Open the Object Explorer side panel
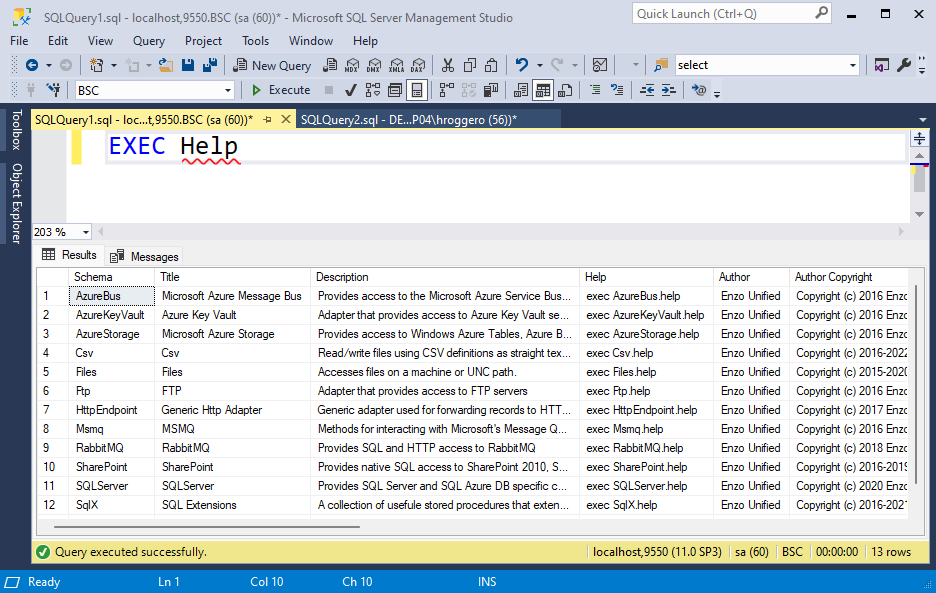Image resolution: width=936 pixels, height=593 pixels. click(16, 204)
